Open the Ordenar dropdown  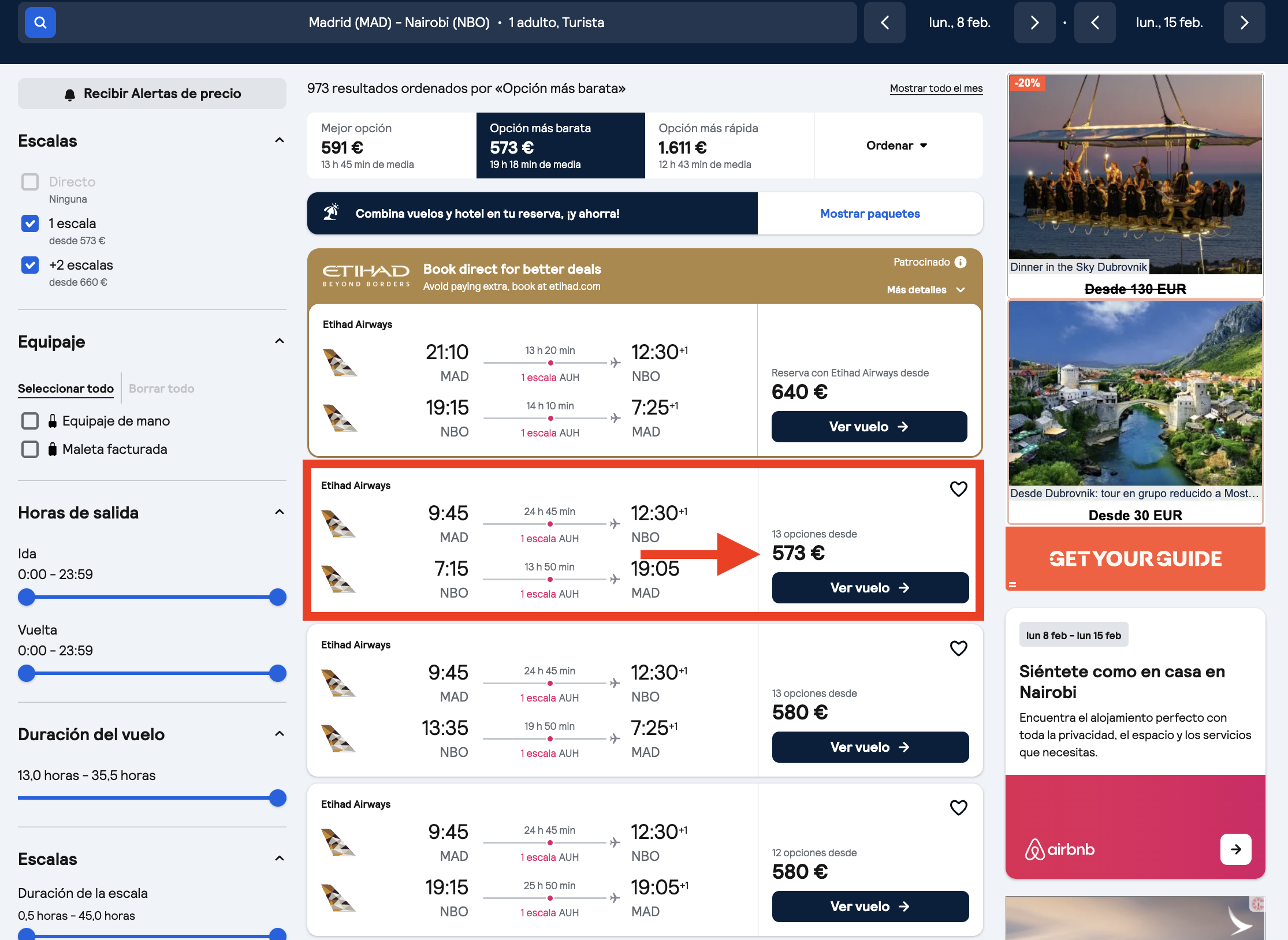coord(898,146)
